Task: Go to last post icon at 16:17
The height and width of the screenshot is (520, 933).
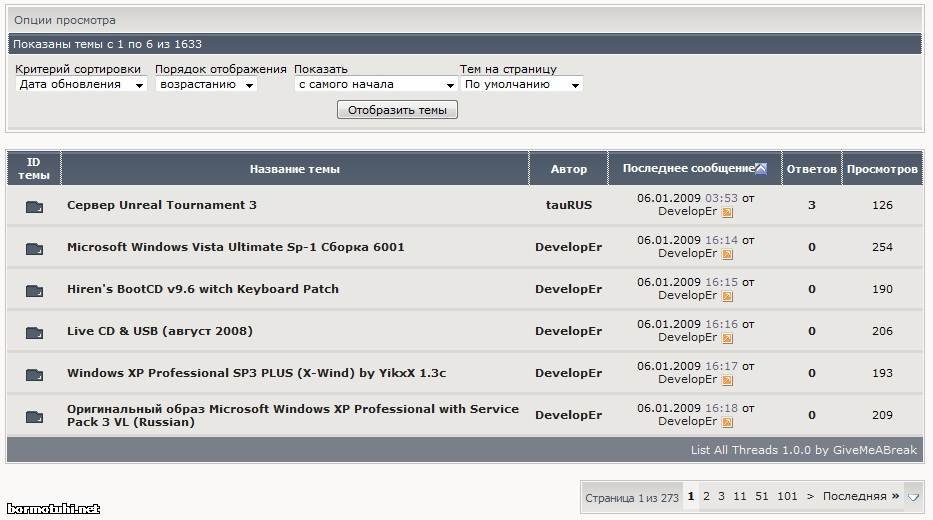Action: coord(727,380)
